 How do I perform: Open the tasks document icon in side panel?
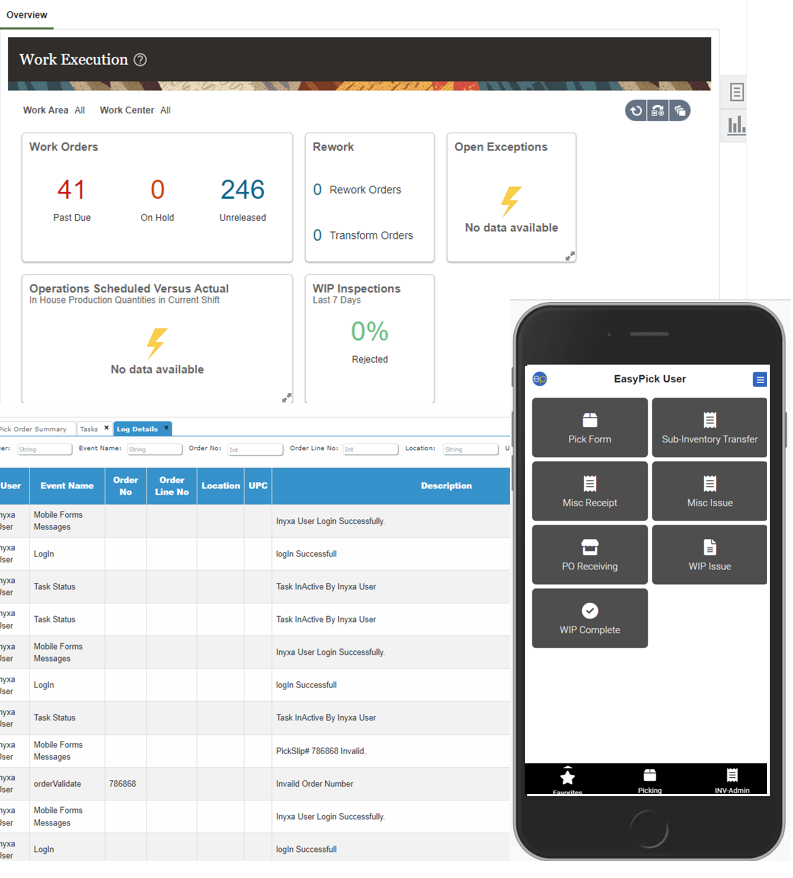point(737,92)
